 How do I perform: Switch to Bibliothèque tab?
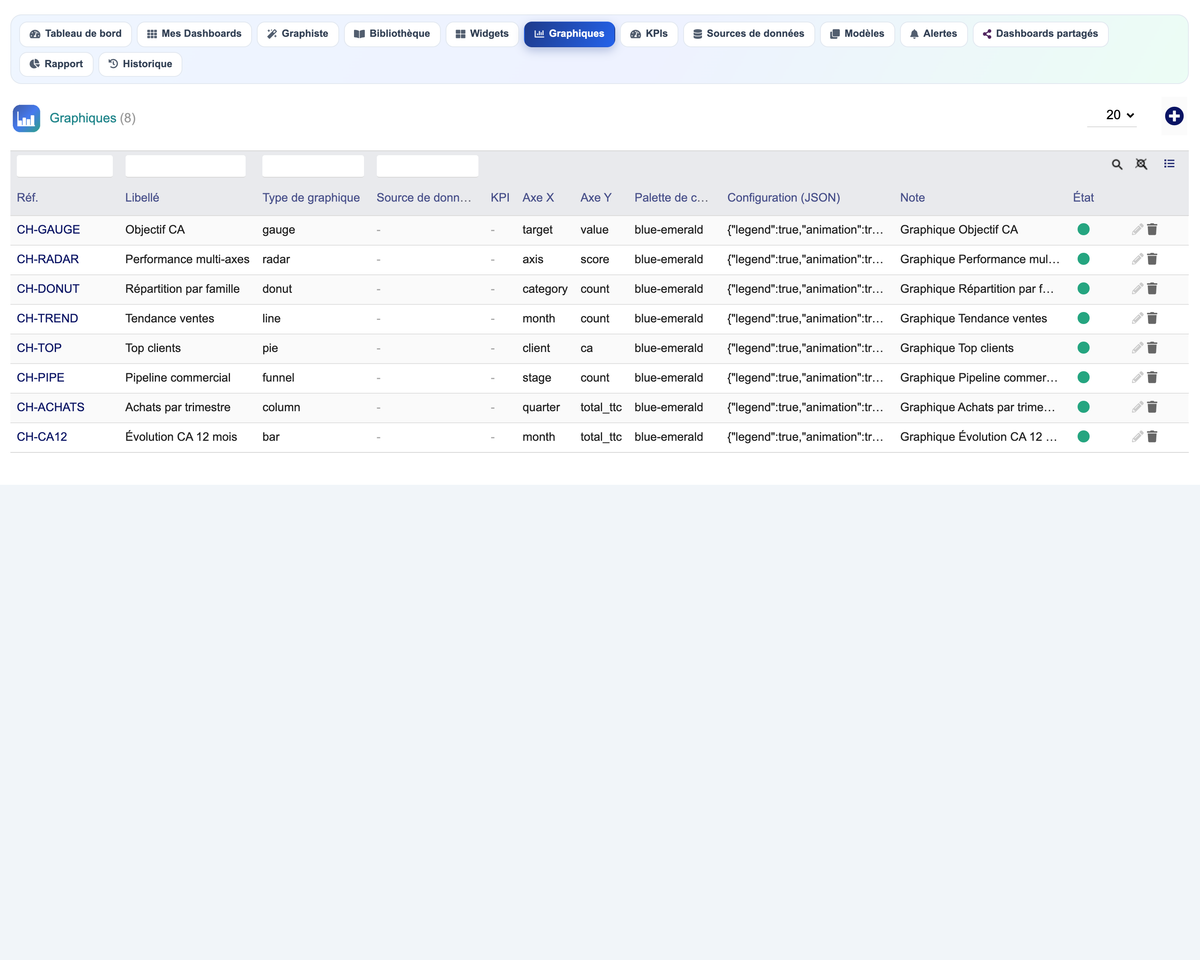392,34
